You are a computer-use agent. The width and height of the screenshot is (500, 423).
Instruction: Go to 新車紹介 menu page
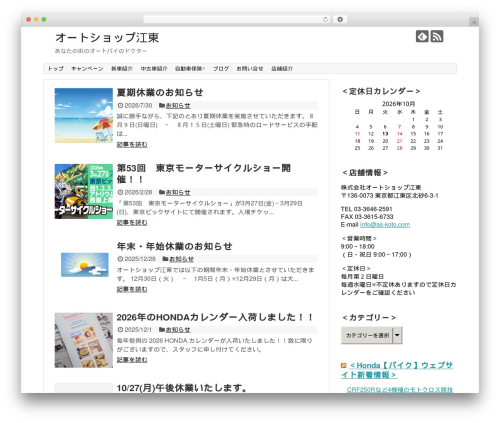tap(122, 69)
